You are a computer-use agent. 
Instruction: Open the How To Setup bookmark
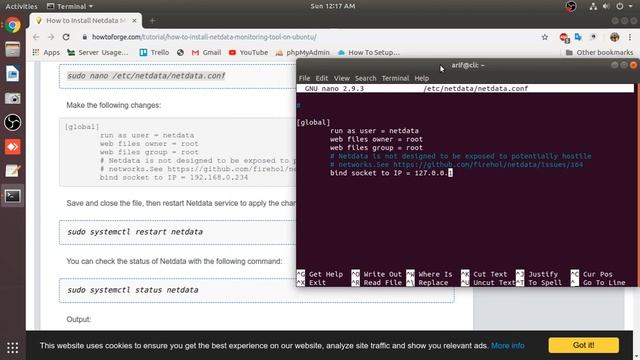pyautogui.click(x=369, y=53)
